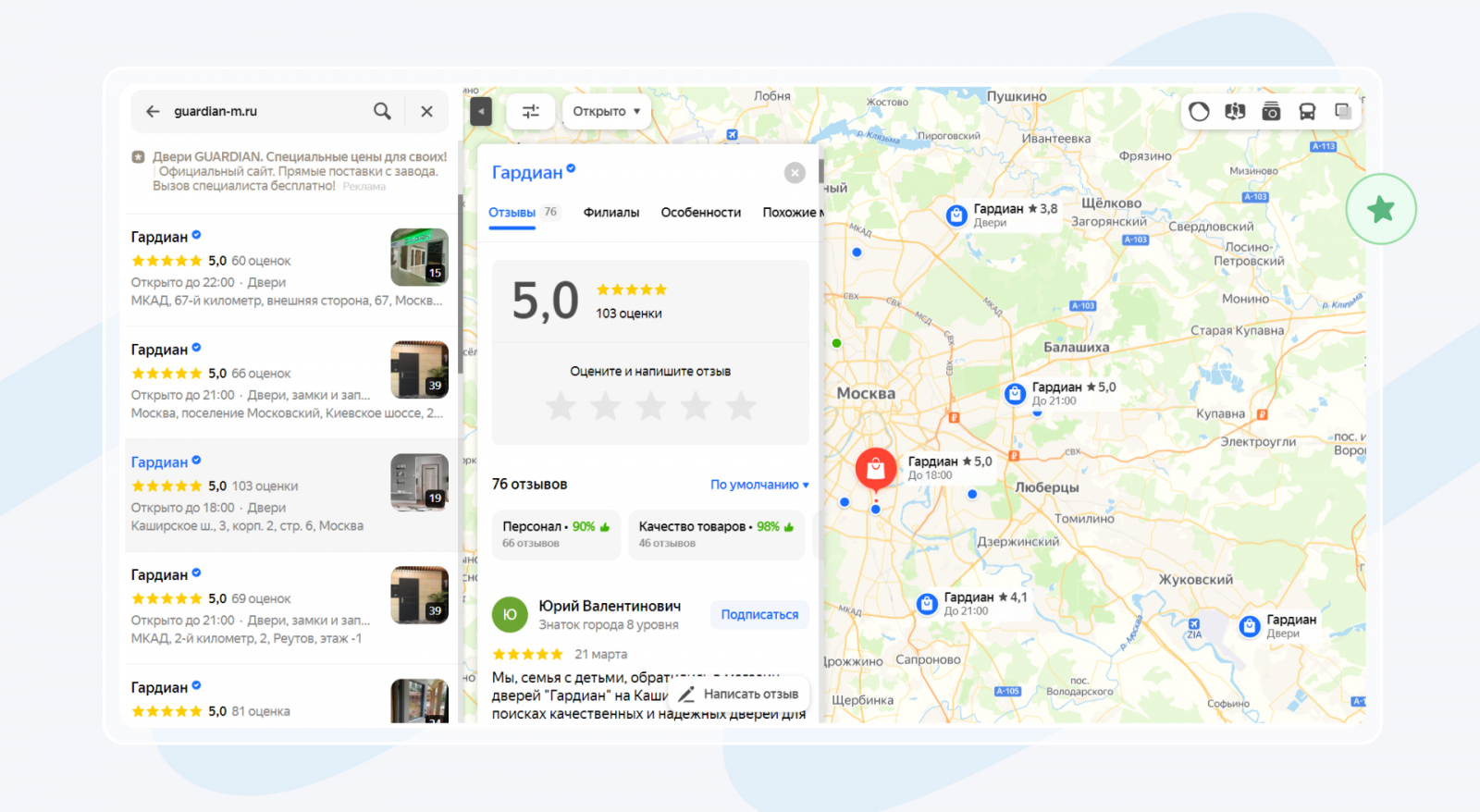The width and height of the screenshot is (1480, 812).
Task: Click the Балашиха label on the map
Action: (1077, 348)
